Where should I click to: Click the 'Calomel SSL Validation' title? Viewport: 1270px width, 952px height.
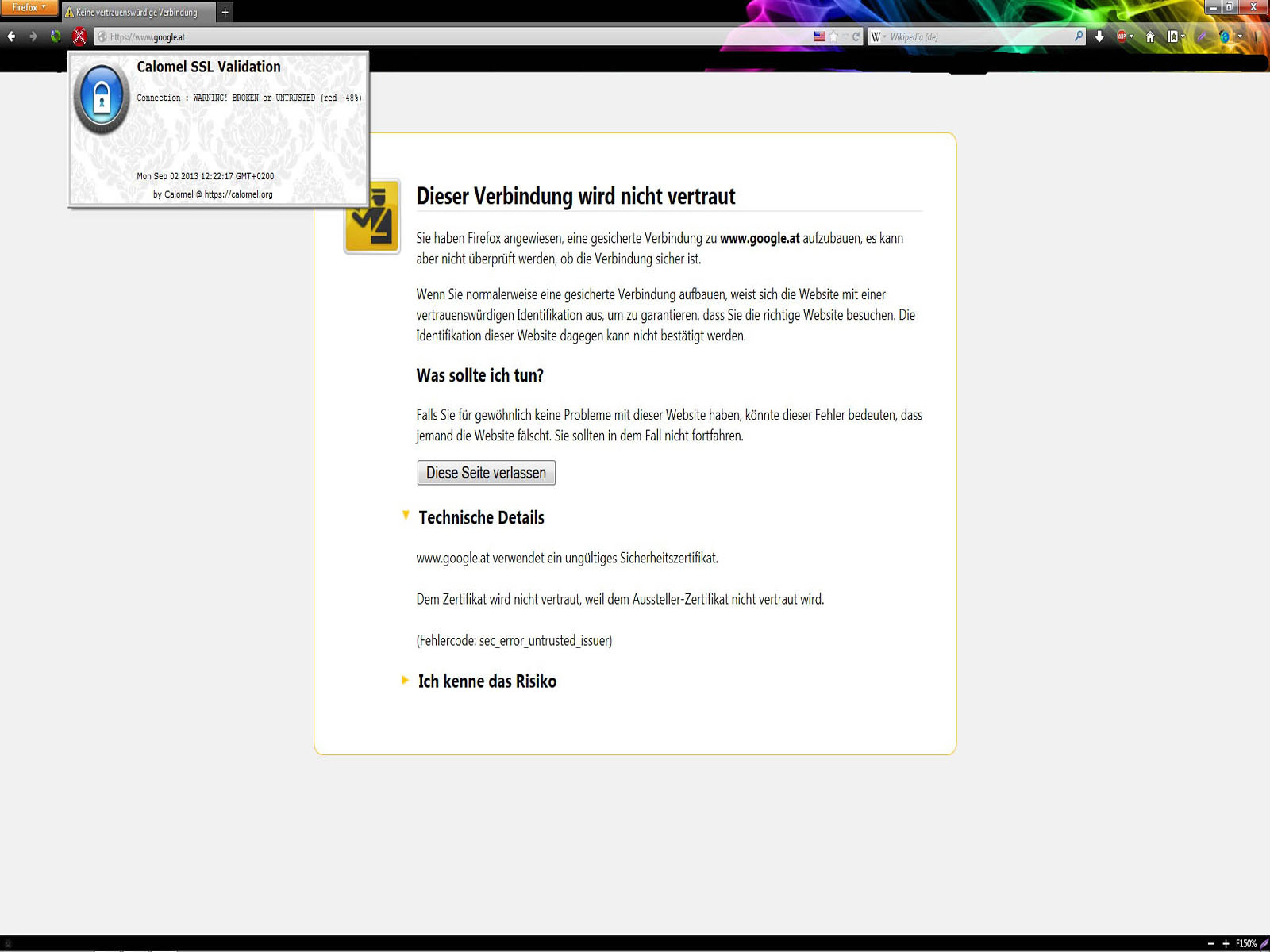[209, 67]
